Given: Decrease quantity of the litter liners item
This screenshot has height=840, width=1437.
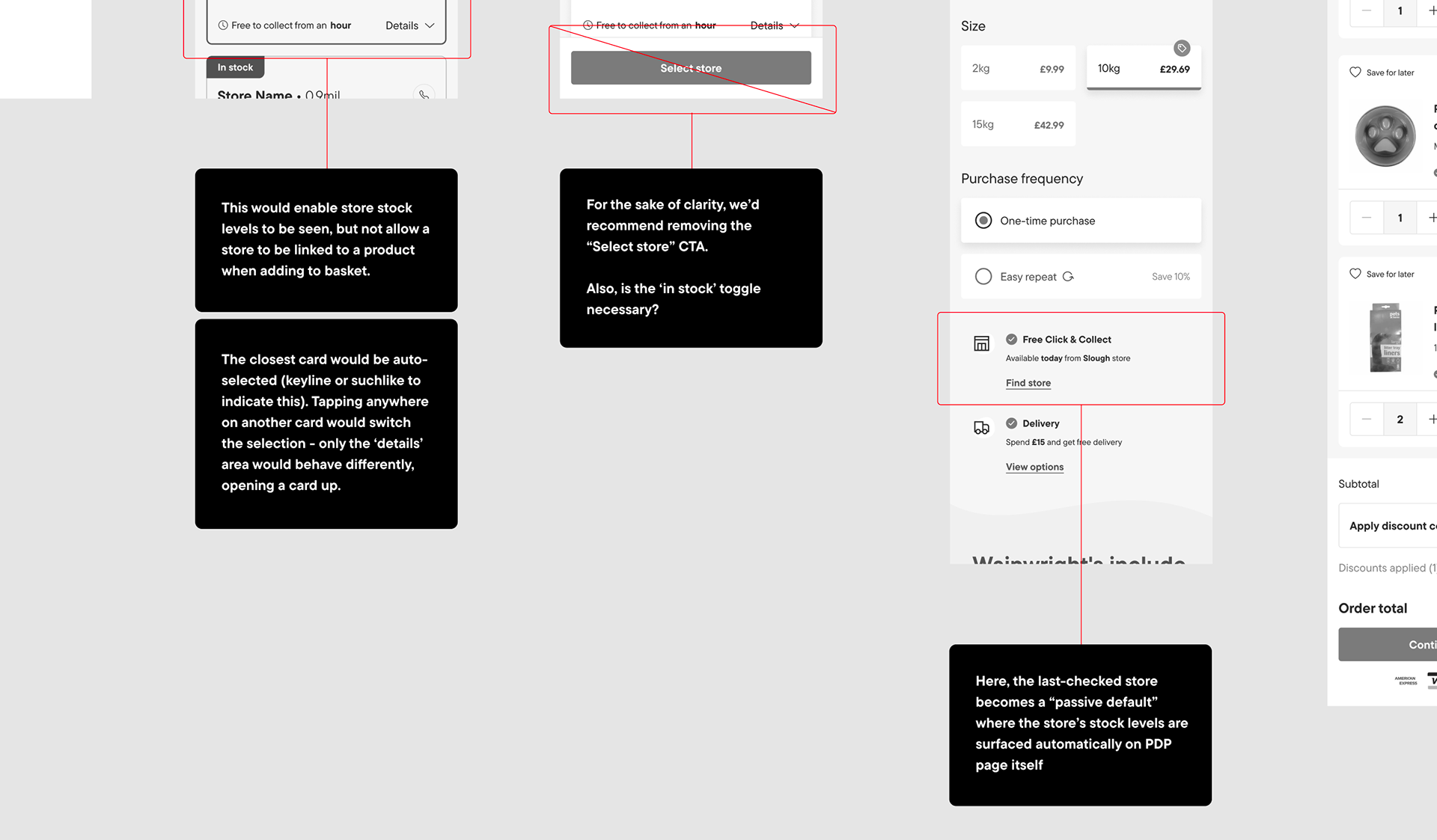Looking at the screenshot, I should click(x=1367, y=420).
